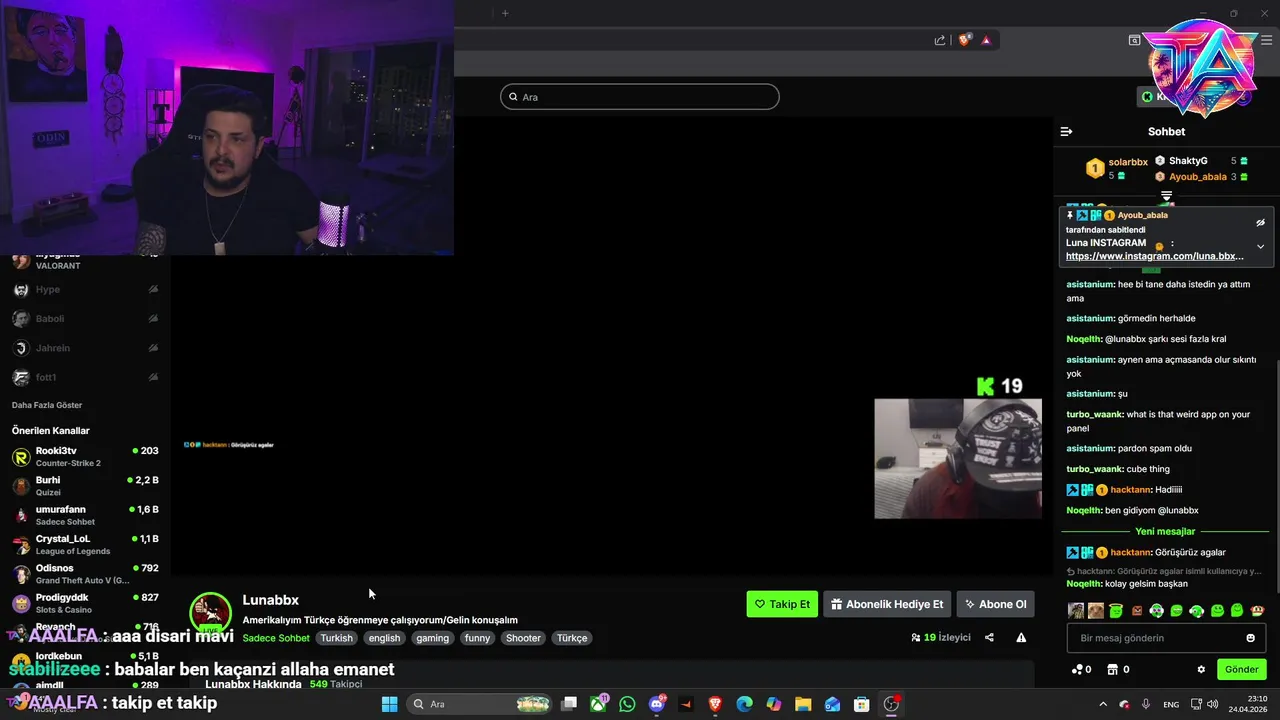Click Takip Et follow button
Viewport: 1280px width, 720px height.
pos(782,604)
